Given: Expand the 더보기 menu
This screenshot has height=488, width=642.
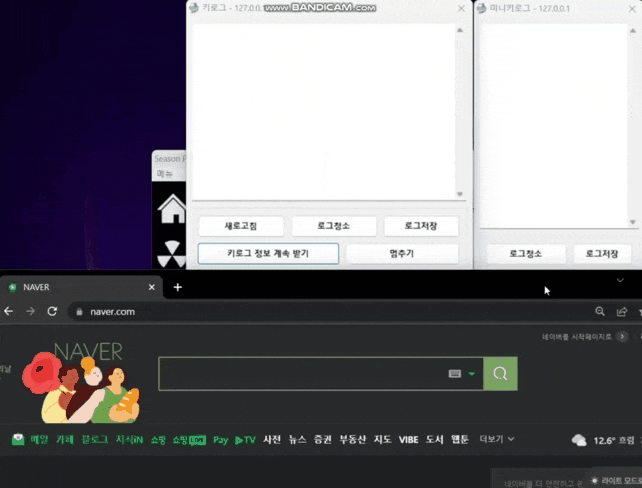Looking at the screenshot, I should [x=497, y=439].
